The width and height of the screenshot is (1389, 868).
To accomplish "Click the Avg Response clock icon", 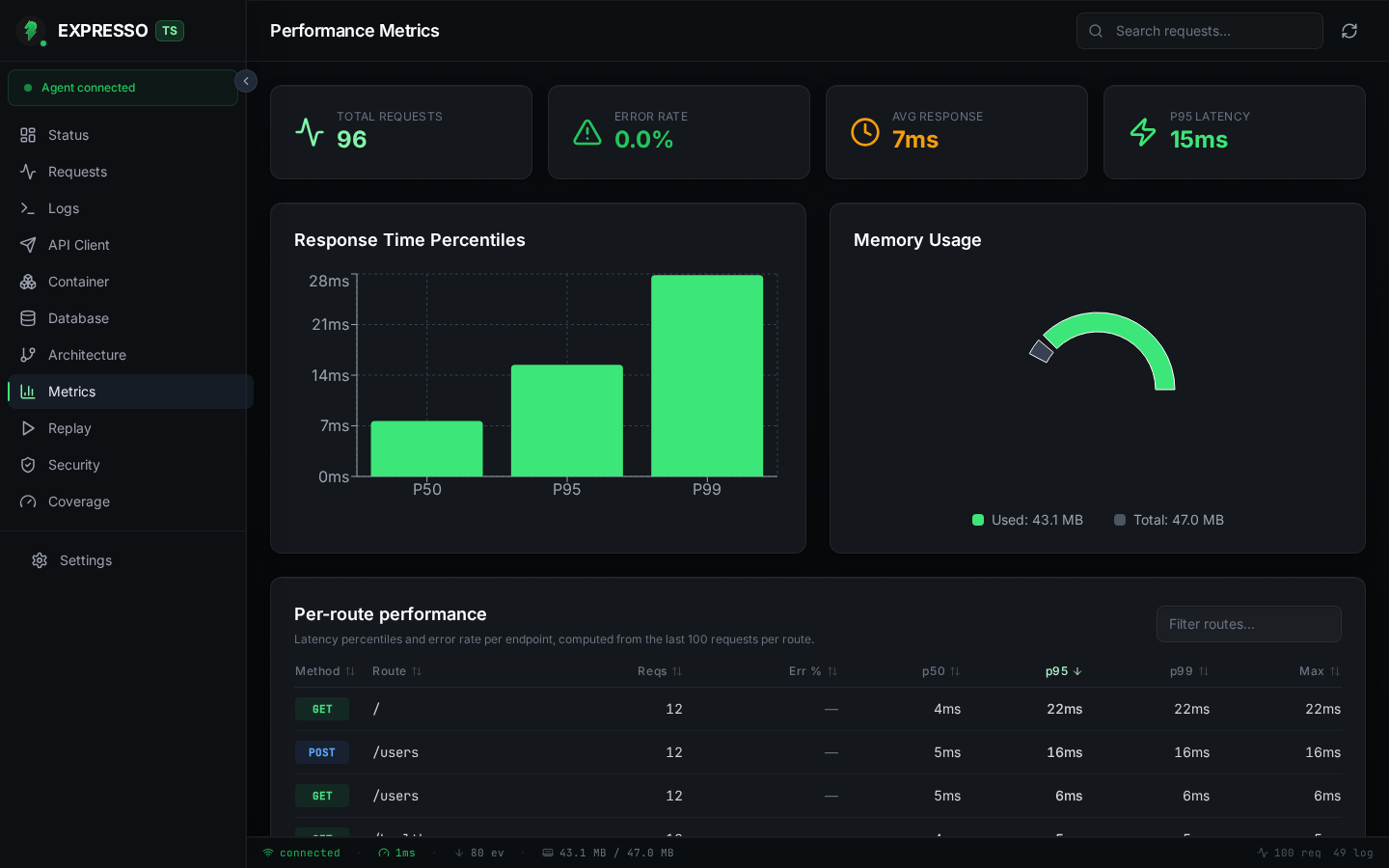I will pos(865,132).
